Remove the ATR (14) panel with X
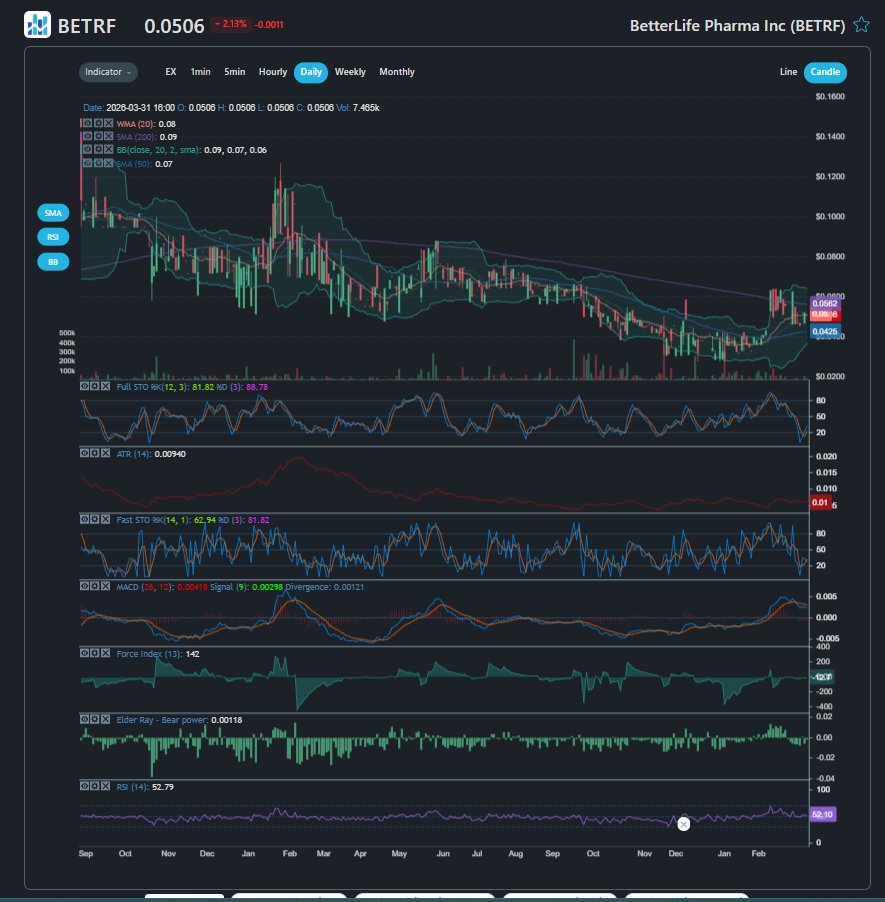This screenshot has width=885, height=902. (105, 453)
